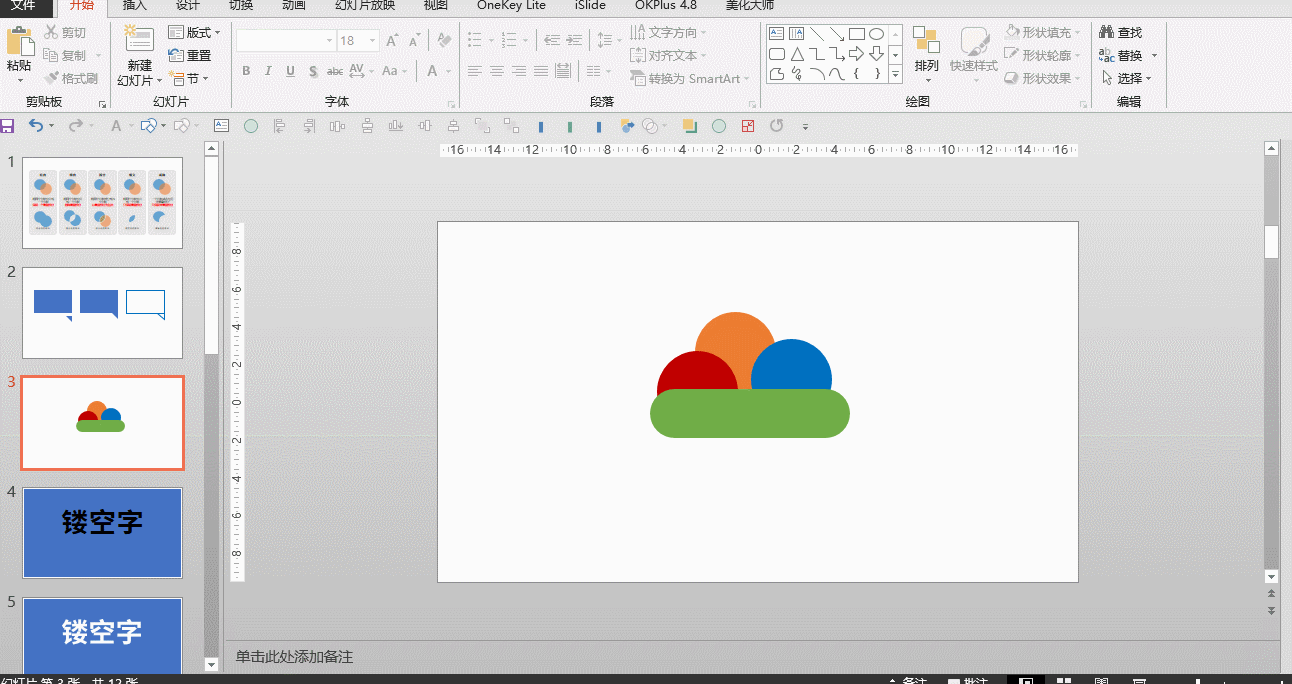The height and width of the screenshot is (684, 1292).
Task: Toggle Align Right paragraph
Action: pyautogui.click(x=519, y=71)
